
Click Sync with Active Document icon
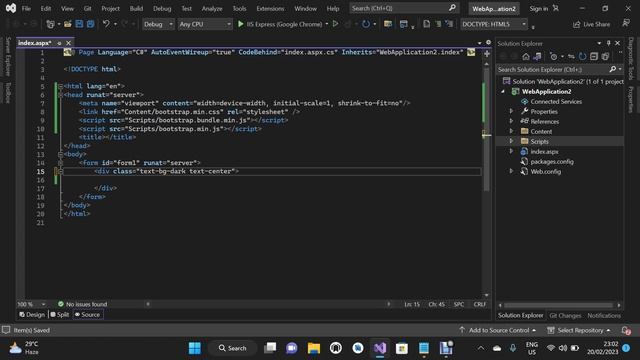571,56
